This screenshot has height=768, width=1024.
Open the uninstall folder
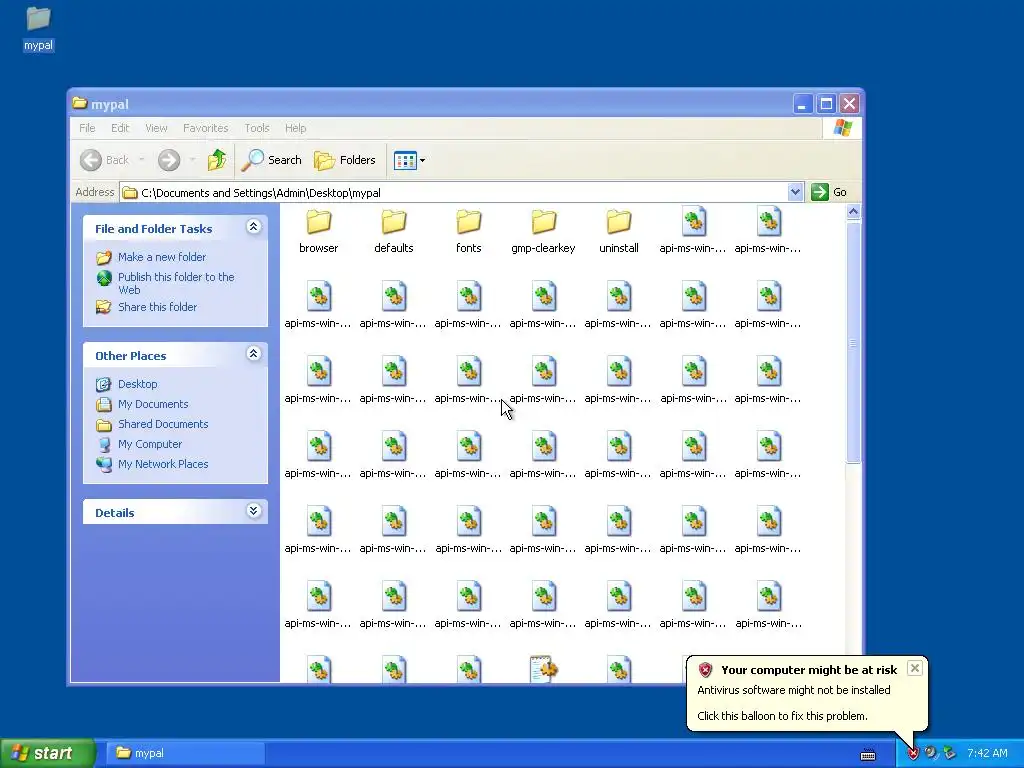[618, 231]
